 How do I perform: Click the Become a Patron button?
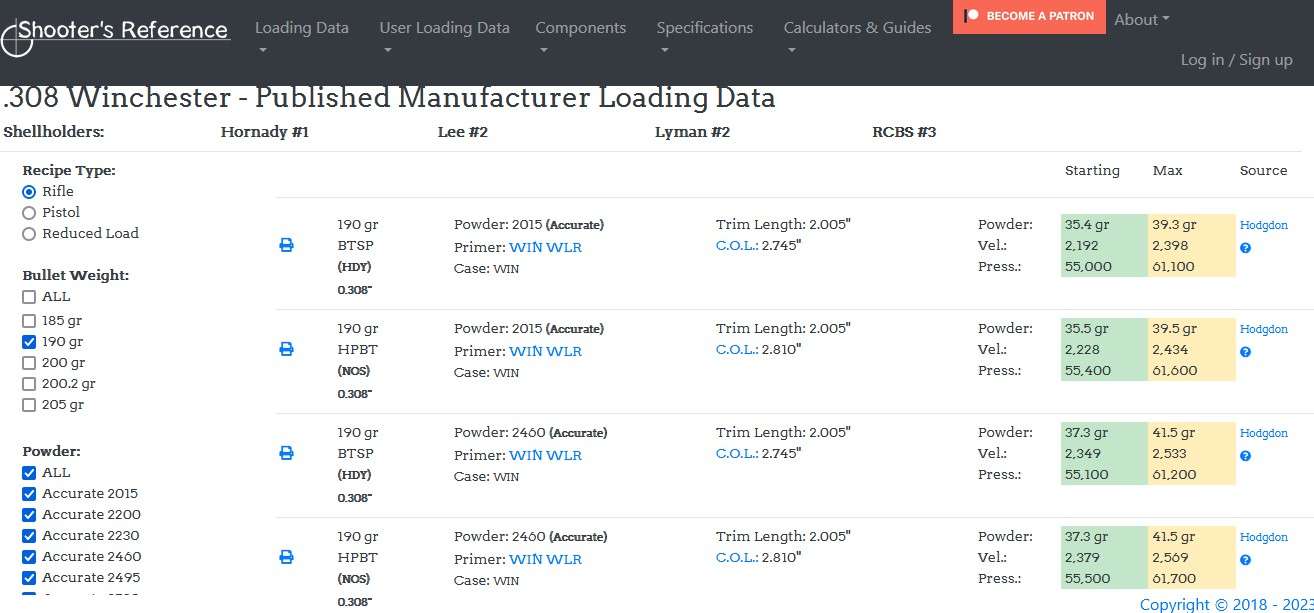1029,16
